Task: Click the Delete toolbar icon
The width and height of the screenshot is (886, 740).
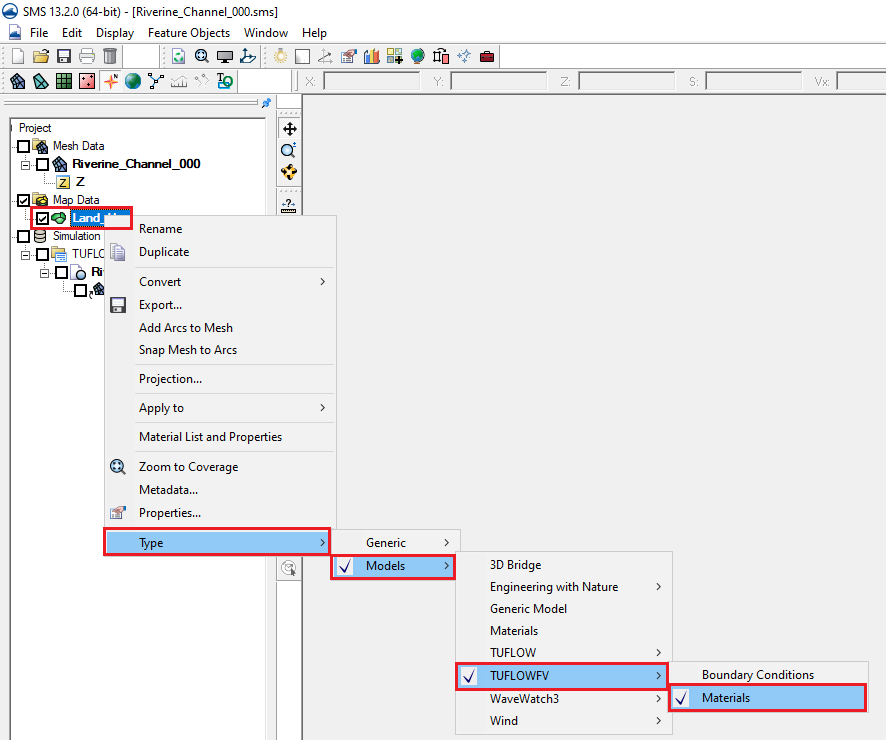Action: point(110,56)
